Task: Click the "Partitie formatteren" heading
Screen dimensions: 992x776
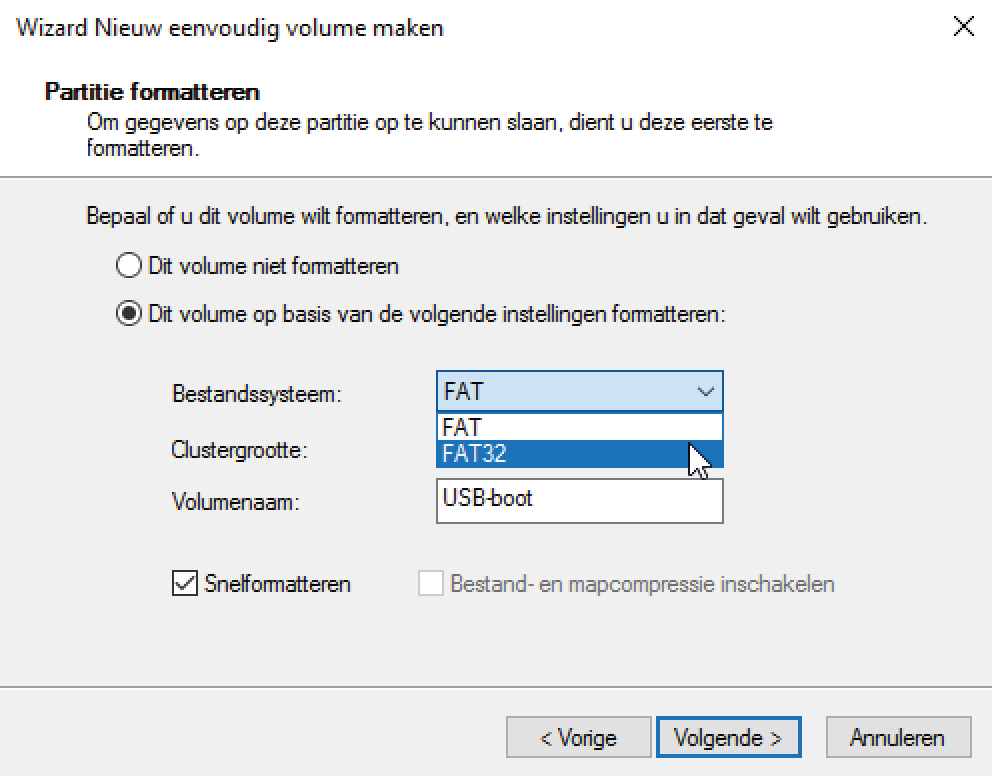Action: click(x=152, y=90)
